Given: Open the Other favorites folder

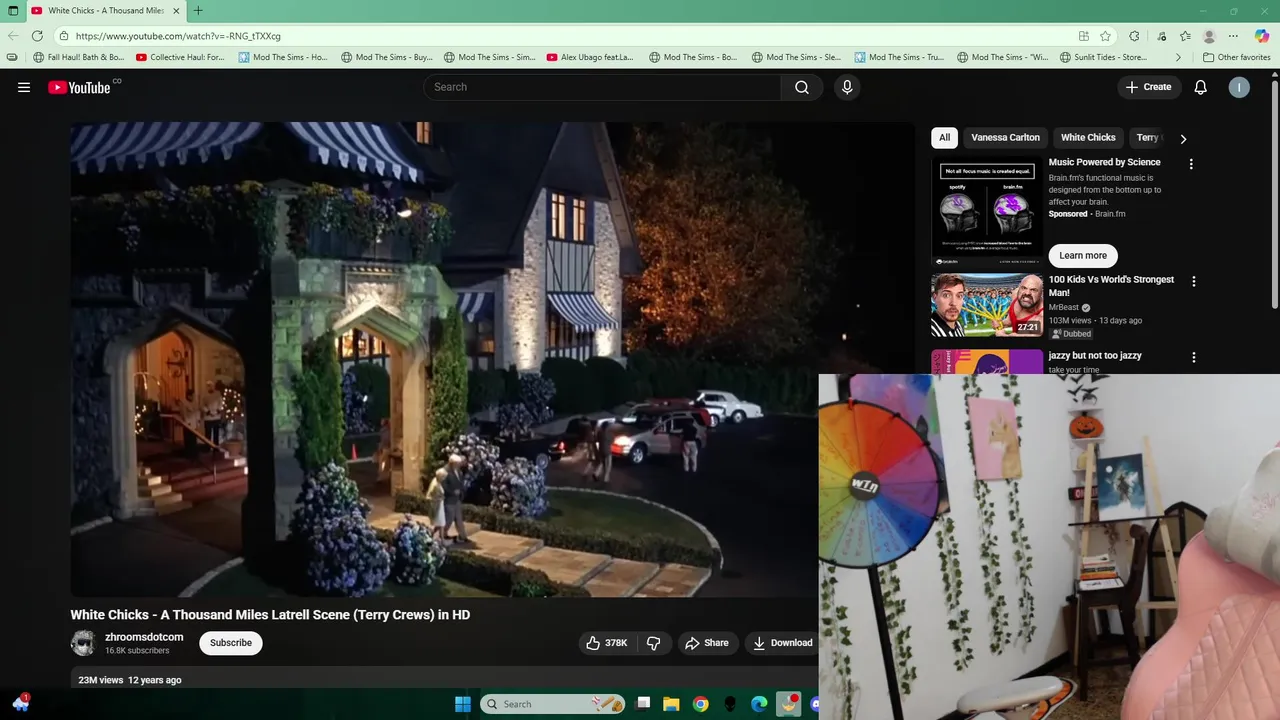Looking at the screenshot, I should 1237,58.
